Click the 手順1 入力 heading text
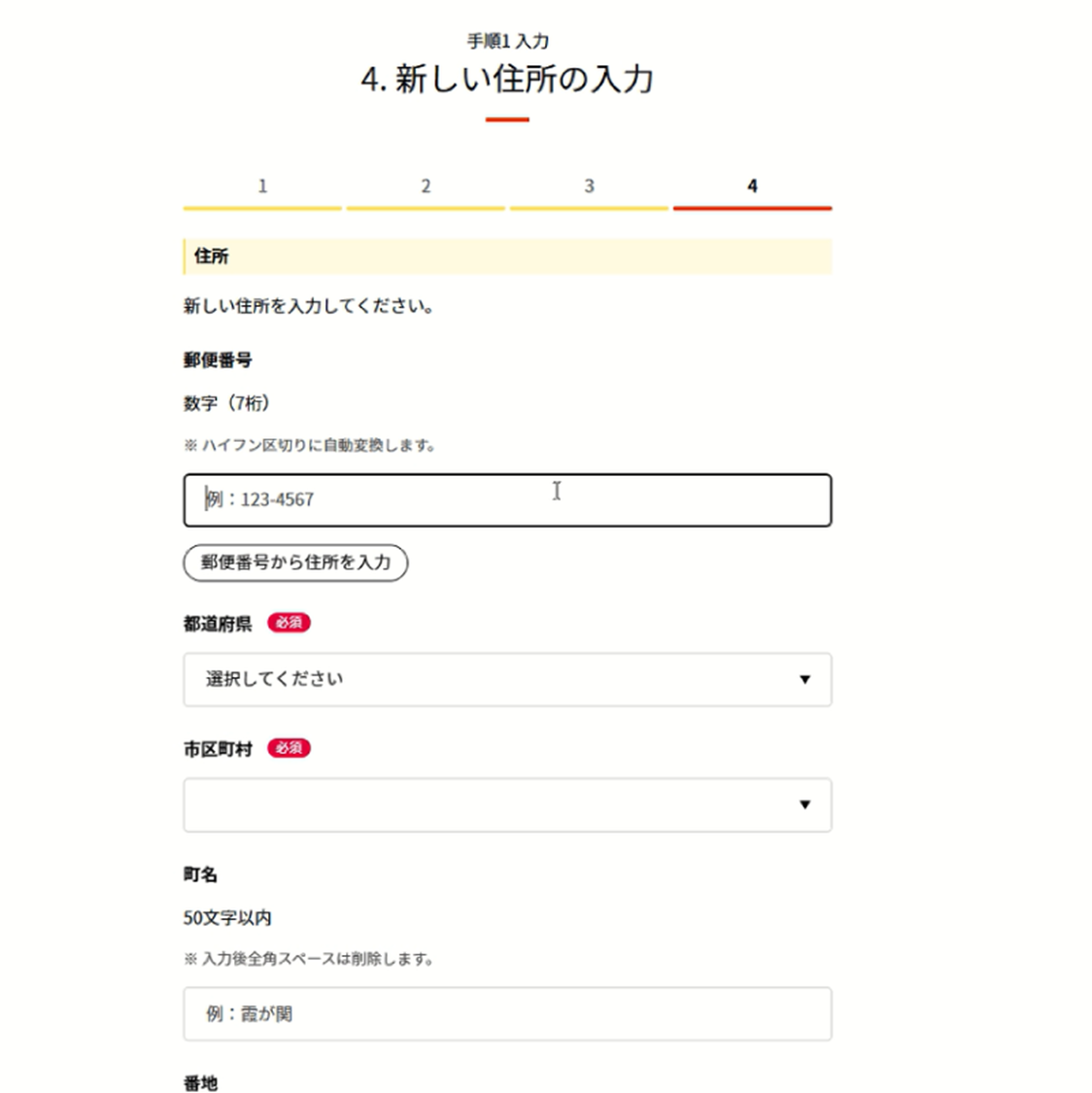Screen dimensions: 1092x1093 click(x=507, y=41)
